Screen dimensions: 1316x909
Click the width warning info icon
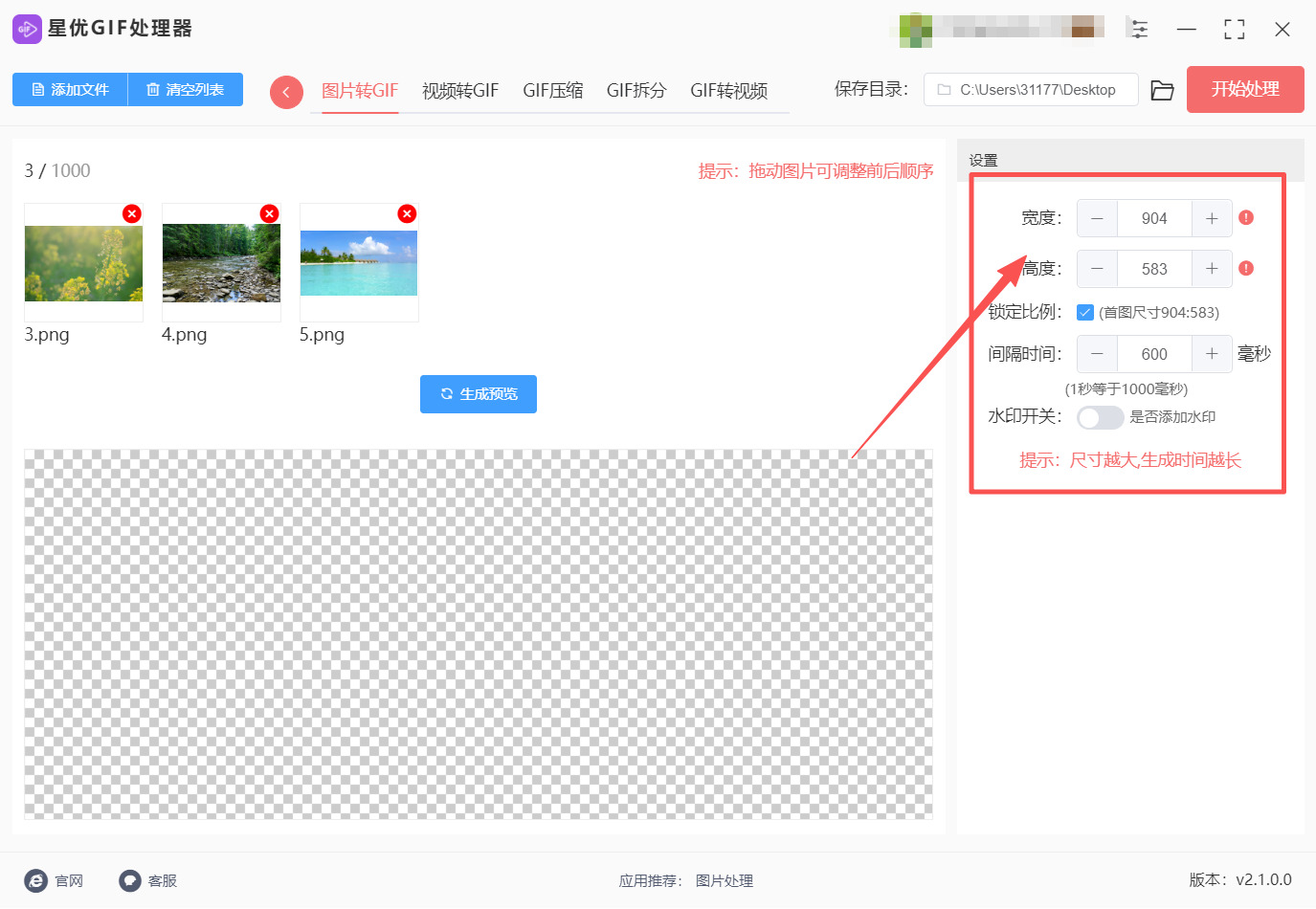(1246, 218)
